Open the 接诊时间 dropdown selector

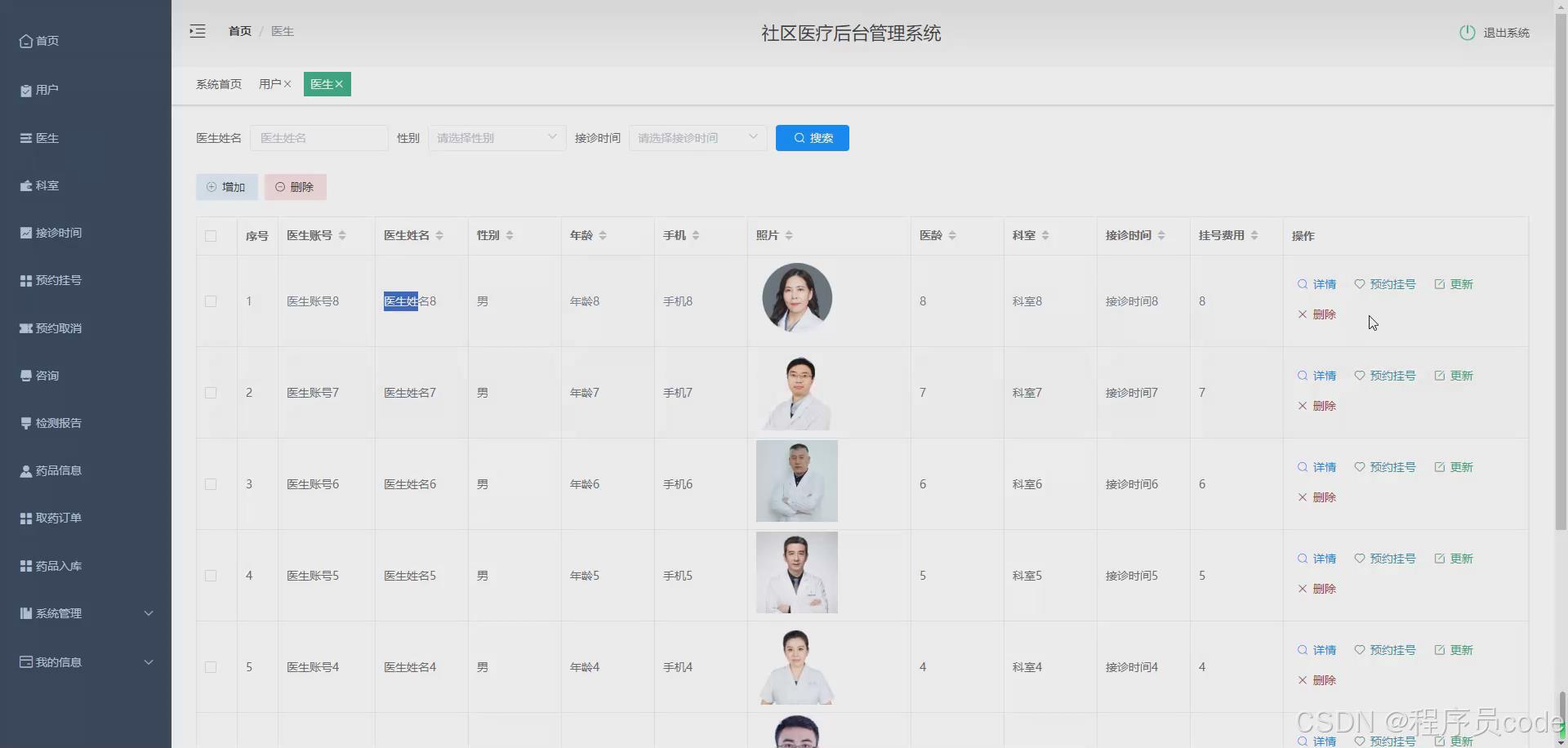tap(697, 138)
